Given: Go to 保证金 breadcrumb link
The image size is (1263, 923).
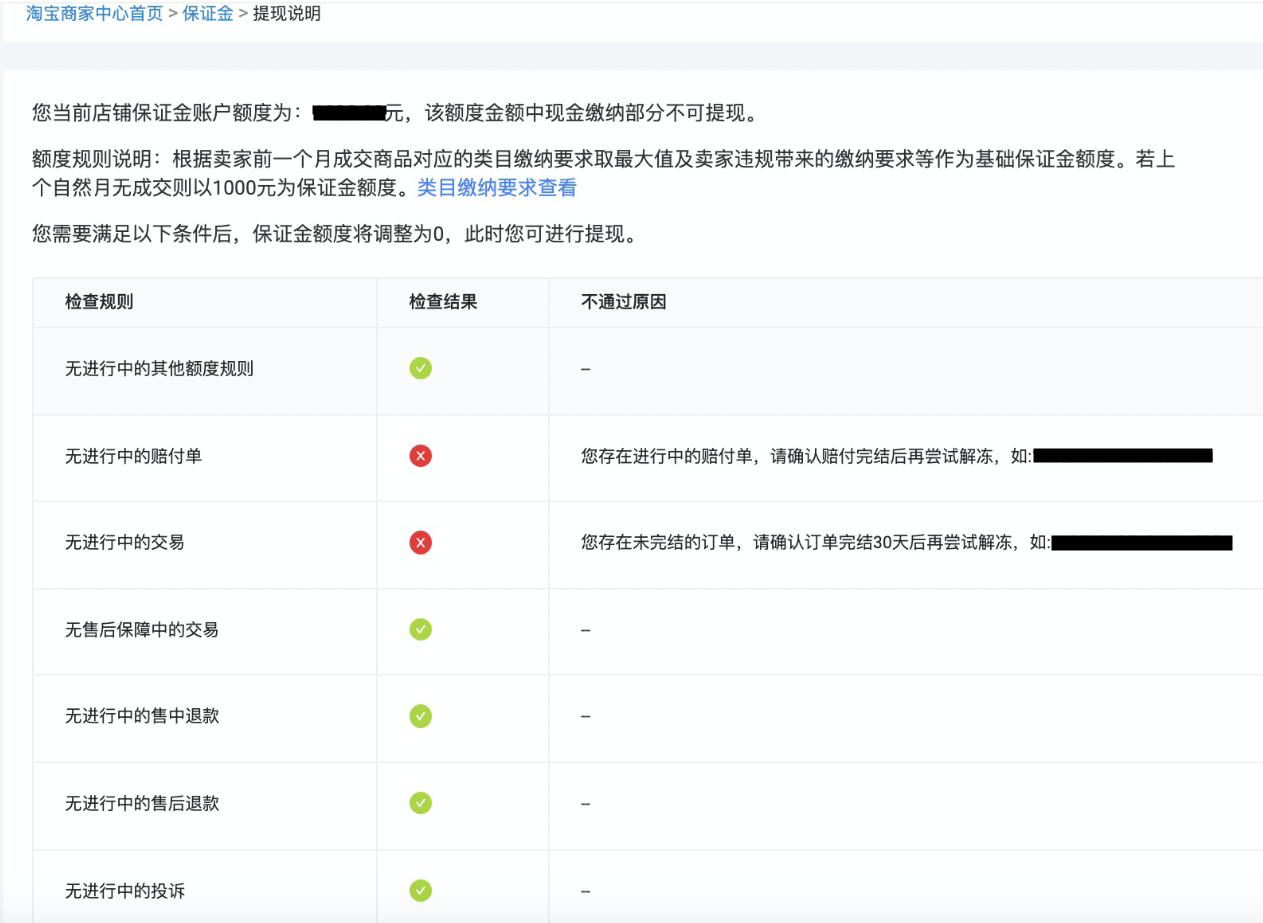Looking at the screenshot, I should coord(207,14).
